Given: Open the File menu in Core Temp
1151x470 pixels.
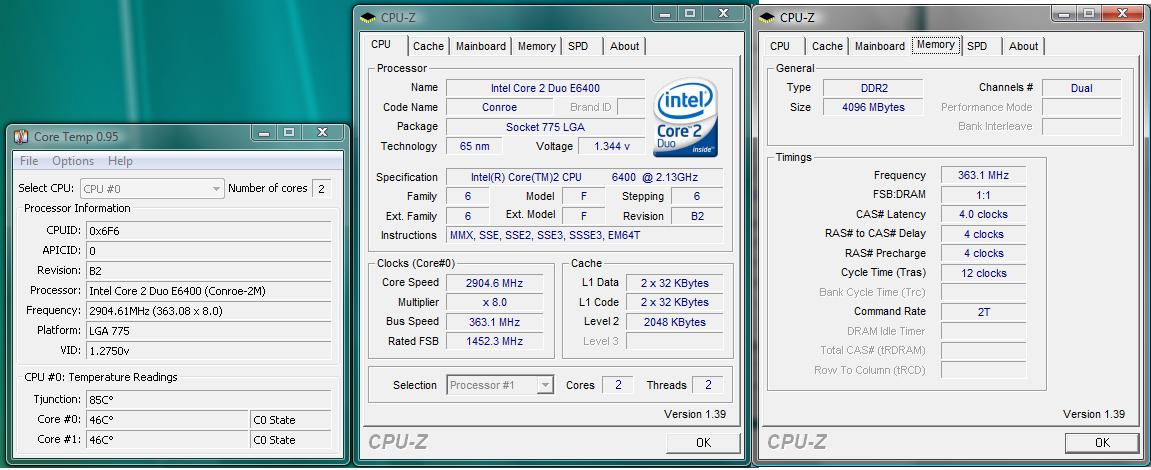Looking at the screenshot, I should (29, 161).
